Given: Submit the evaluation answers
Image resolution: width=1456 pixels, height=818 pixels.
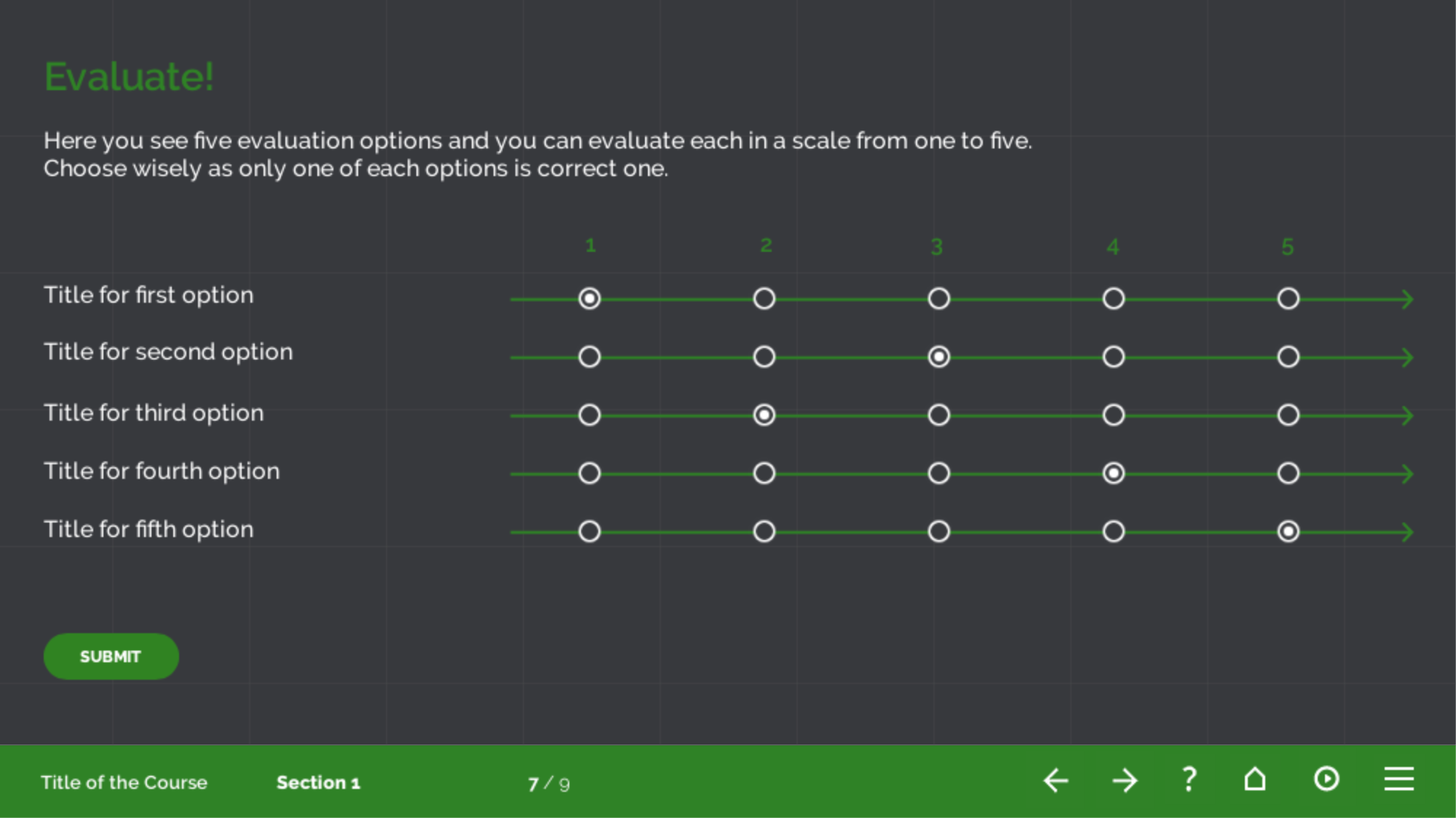Looking at the screenshot, I should pyautogui.click(x=111, y=656).
